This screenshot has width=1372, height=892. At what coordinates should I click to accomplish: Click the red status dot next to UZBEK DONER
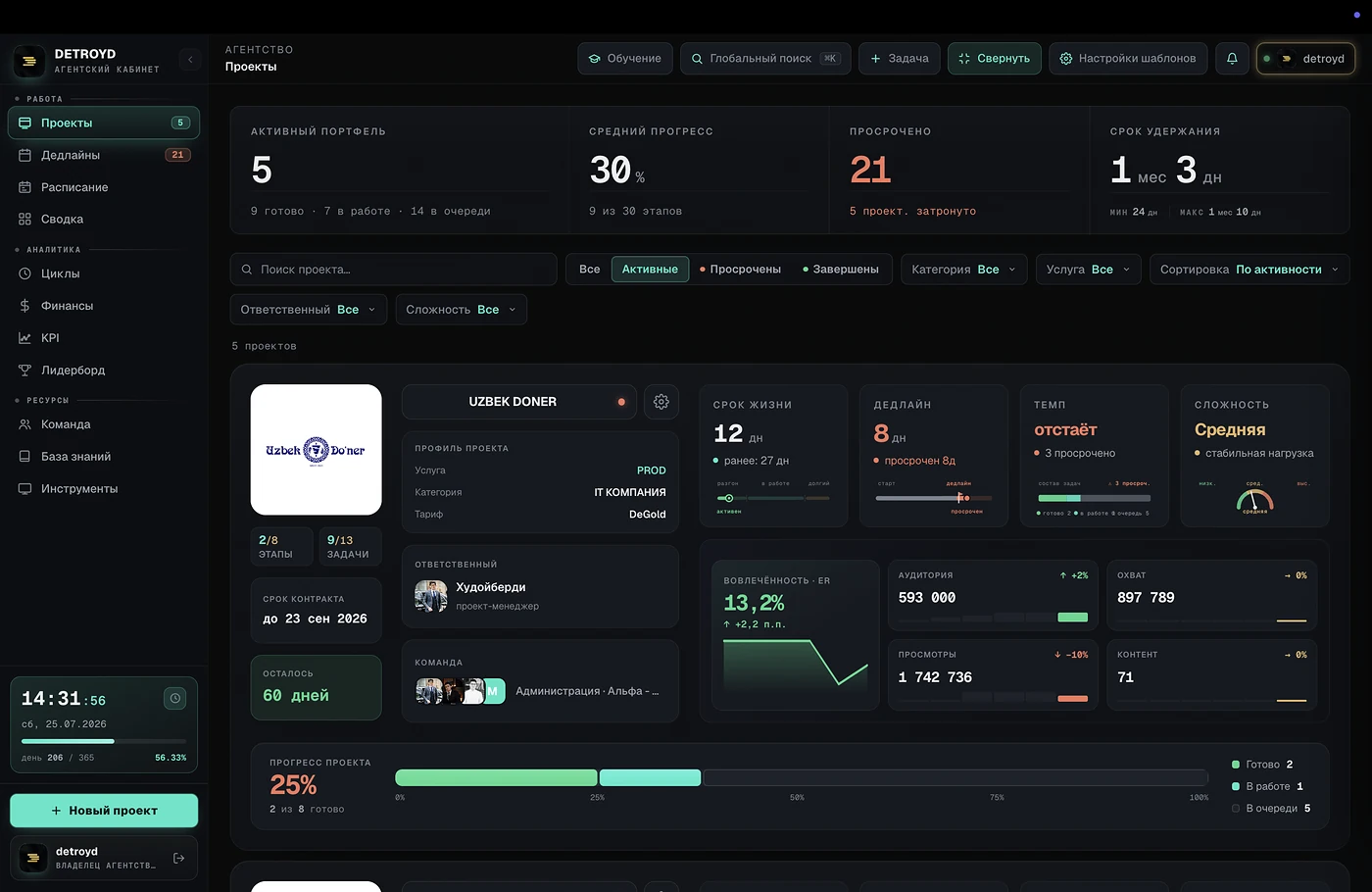click(x=621, y=402)
